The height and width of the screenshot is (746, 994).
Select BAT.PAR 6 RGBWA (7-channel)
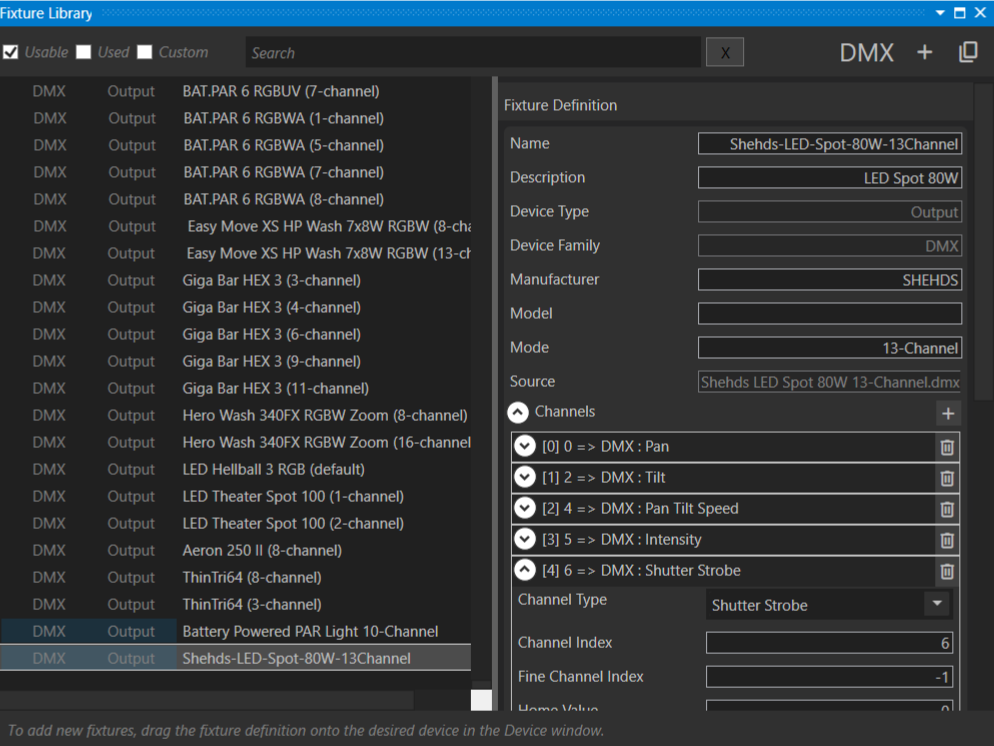[x=235, y=172]
